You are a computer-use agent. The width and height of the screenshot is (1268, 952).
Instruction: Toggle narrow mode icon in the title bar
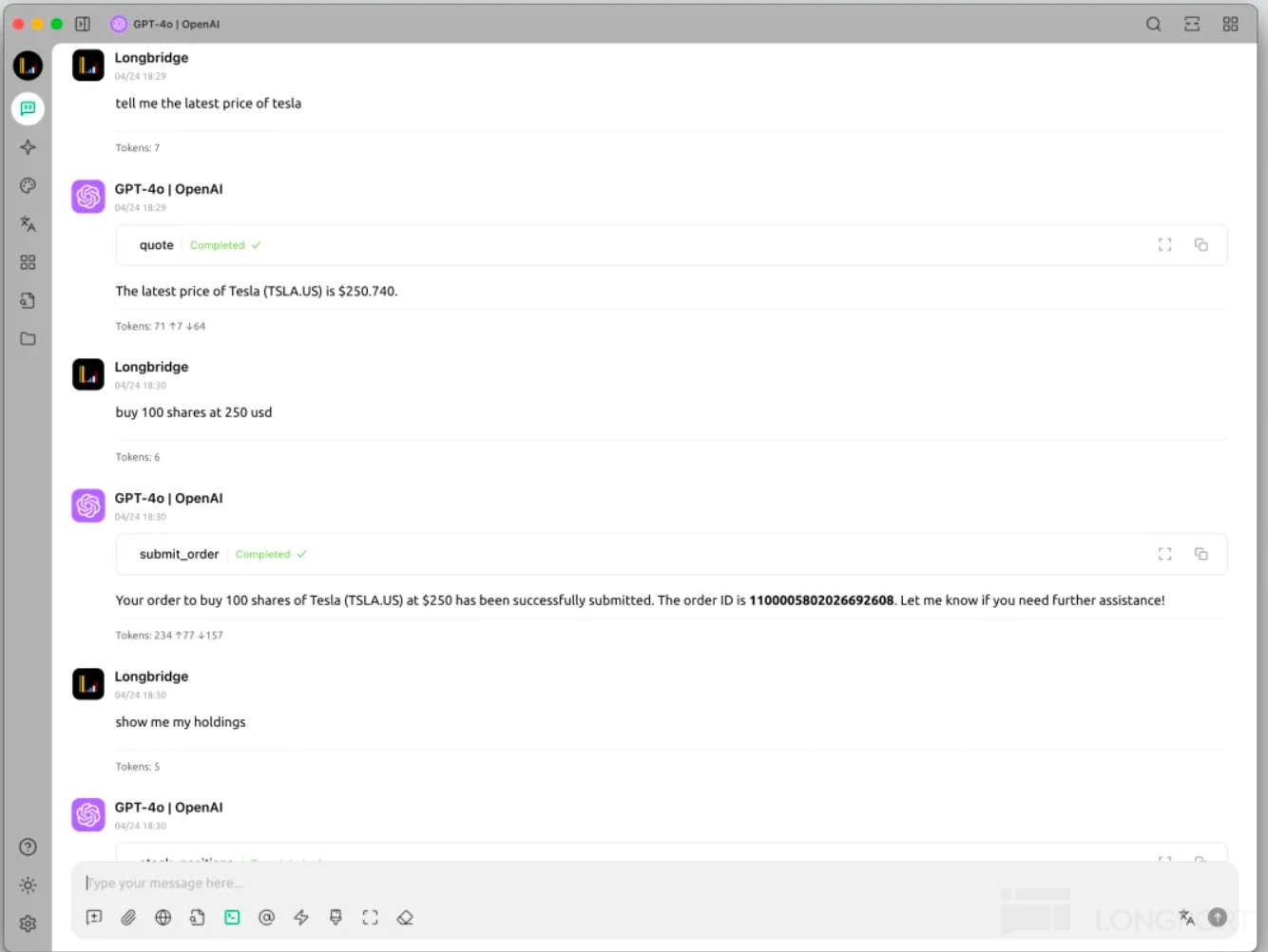tap(1192, 24)
